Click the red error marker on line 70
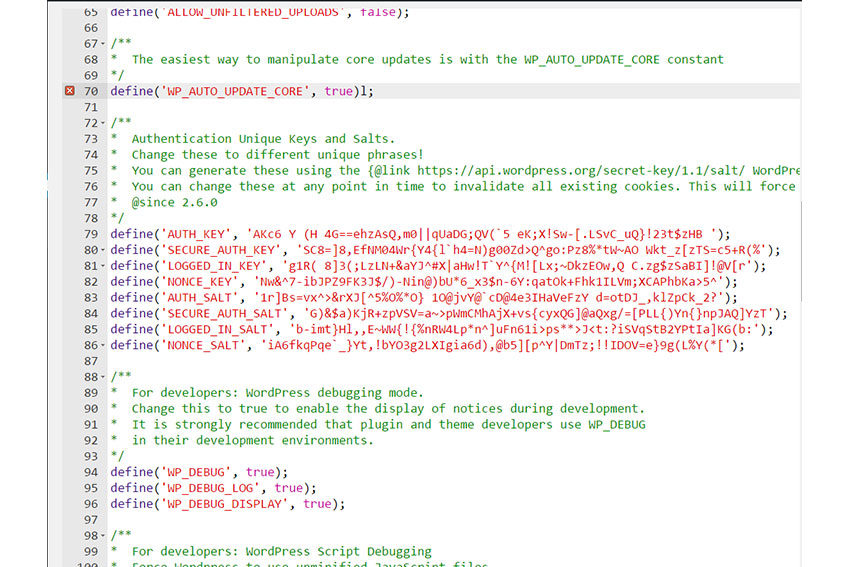850x567 pixels. [69, 91]
